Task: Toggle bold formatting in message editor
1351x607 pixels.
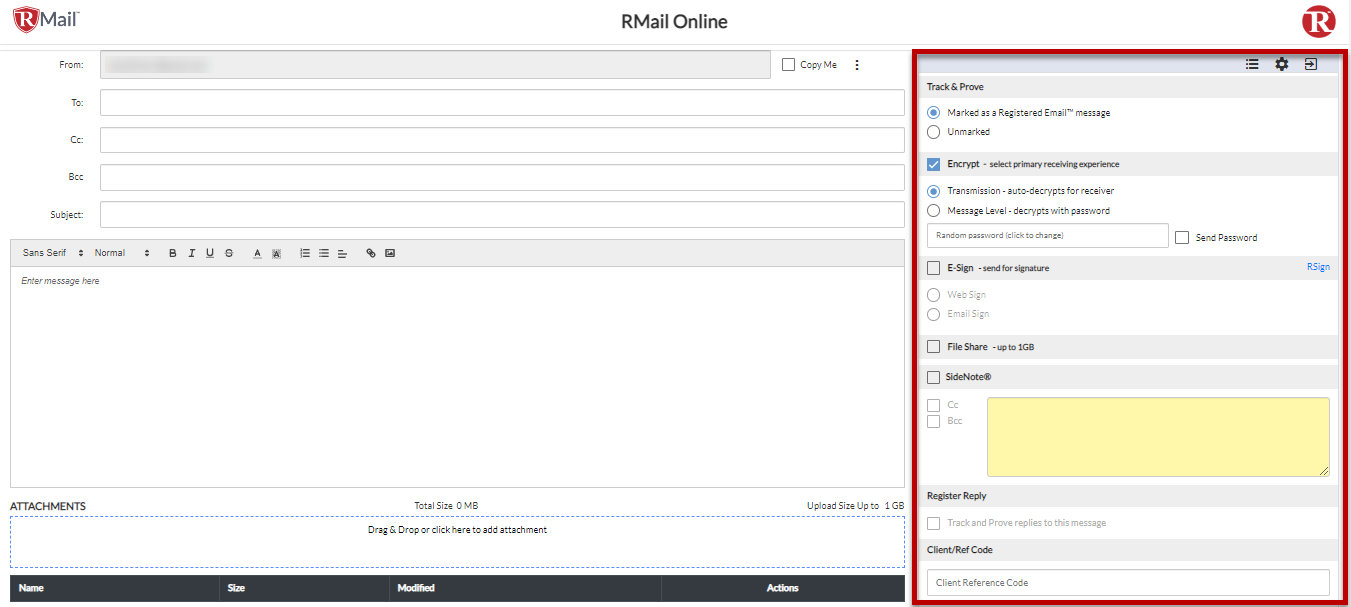Action: pyautogui.click(x=172, y=252)
